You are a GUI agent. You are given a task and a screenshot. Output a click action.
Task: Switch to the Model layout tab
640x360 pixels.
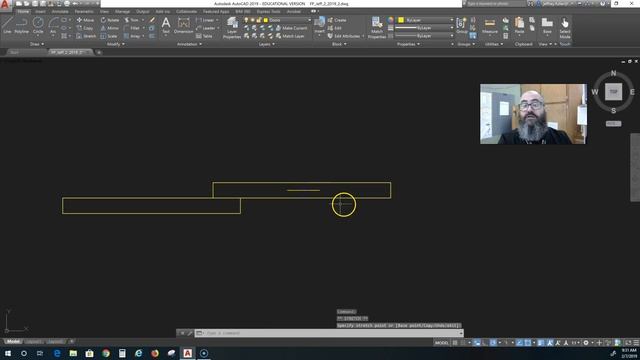tap(13, 342)
